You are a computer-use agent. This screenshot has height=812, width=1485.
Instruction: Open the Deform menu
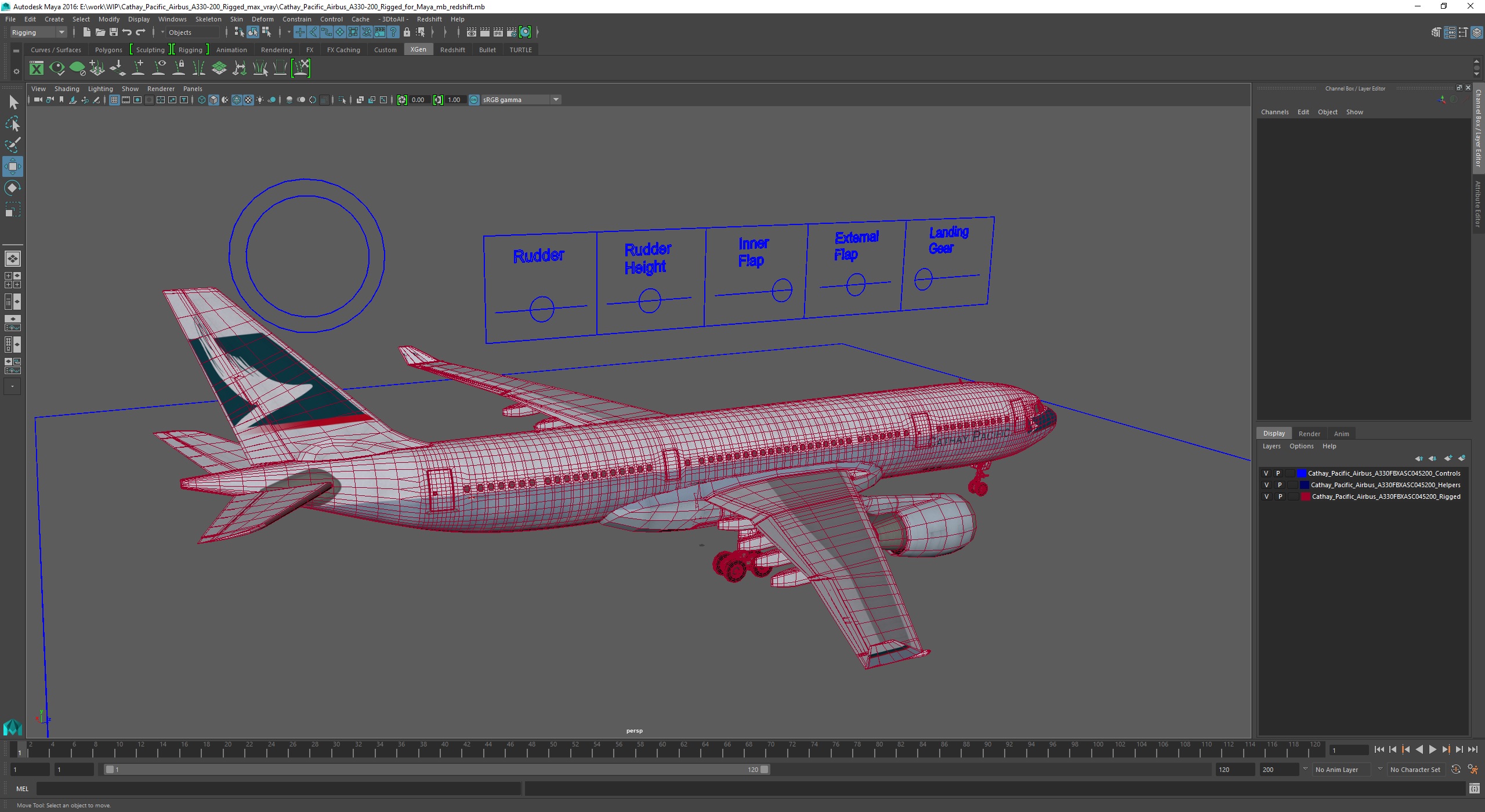point(262,19)
